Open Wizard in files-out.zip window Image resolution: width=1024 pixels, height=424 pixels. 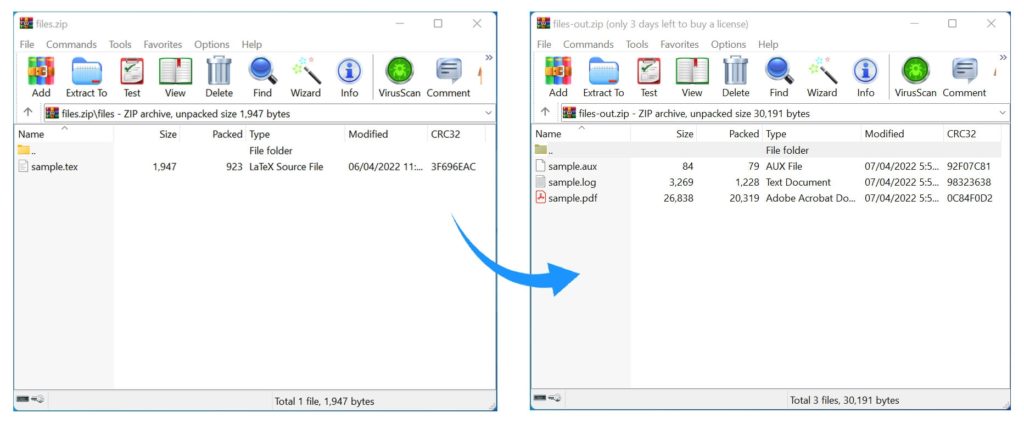822,77
